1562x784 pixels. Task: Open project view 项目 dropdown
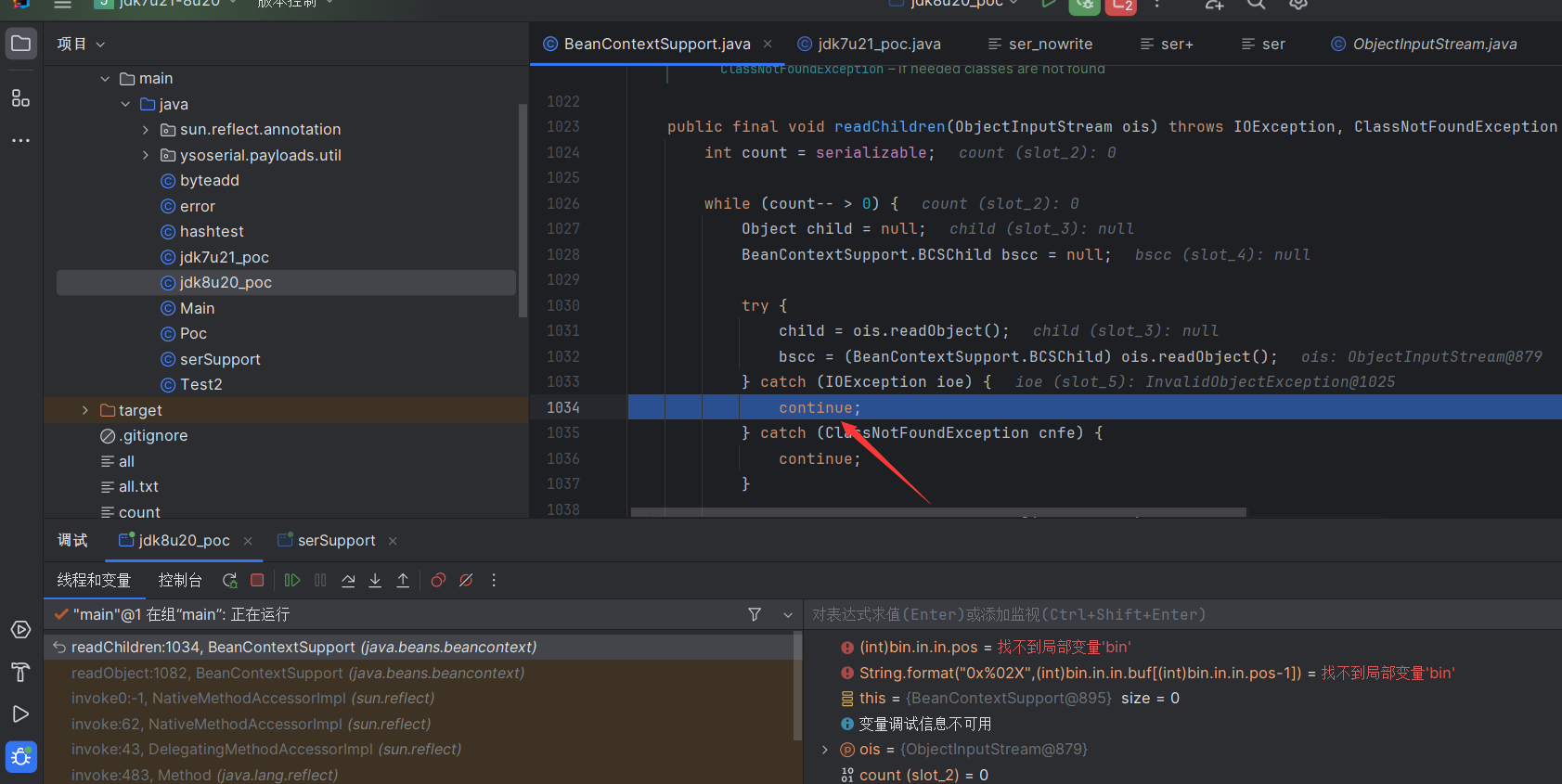(81, 44)
